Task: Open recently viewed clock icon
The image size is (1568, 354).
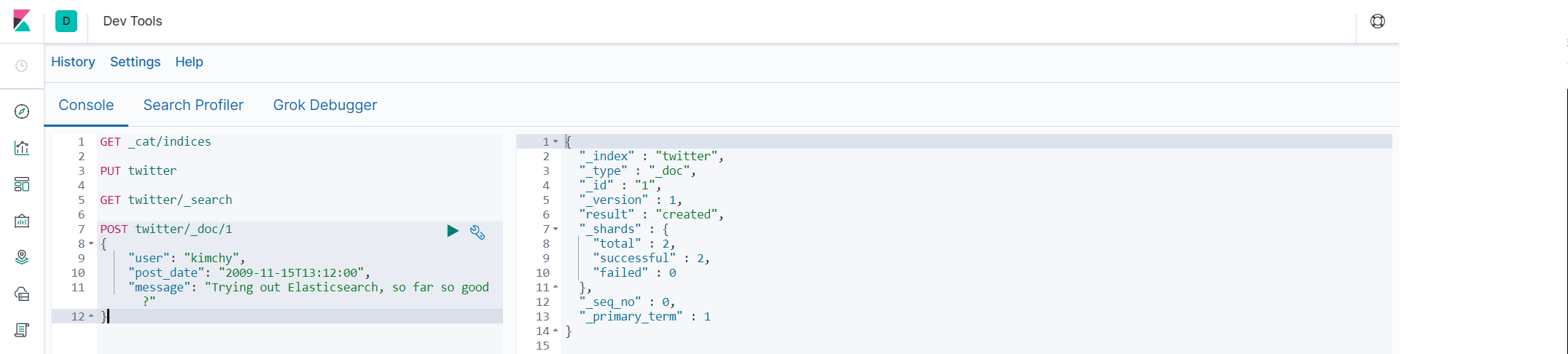Action: 22,66
